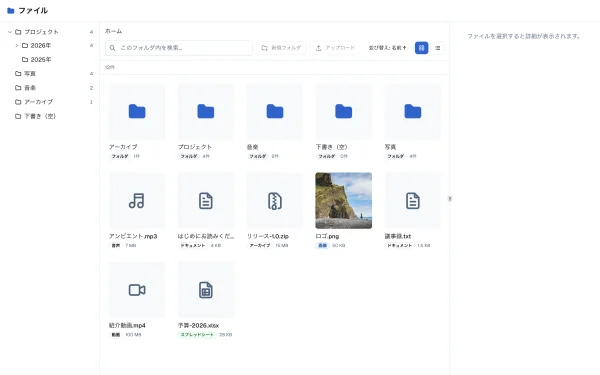Select the リリース-1.0.zip archive icon
Image resolution: width=600 pixels, height=375 pixels.
(x=275, y=201)
